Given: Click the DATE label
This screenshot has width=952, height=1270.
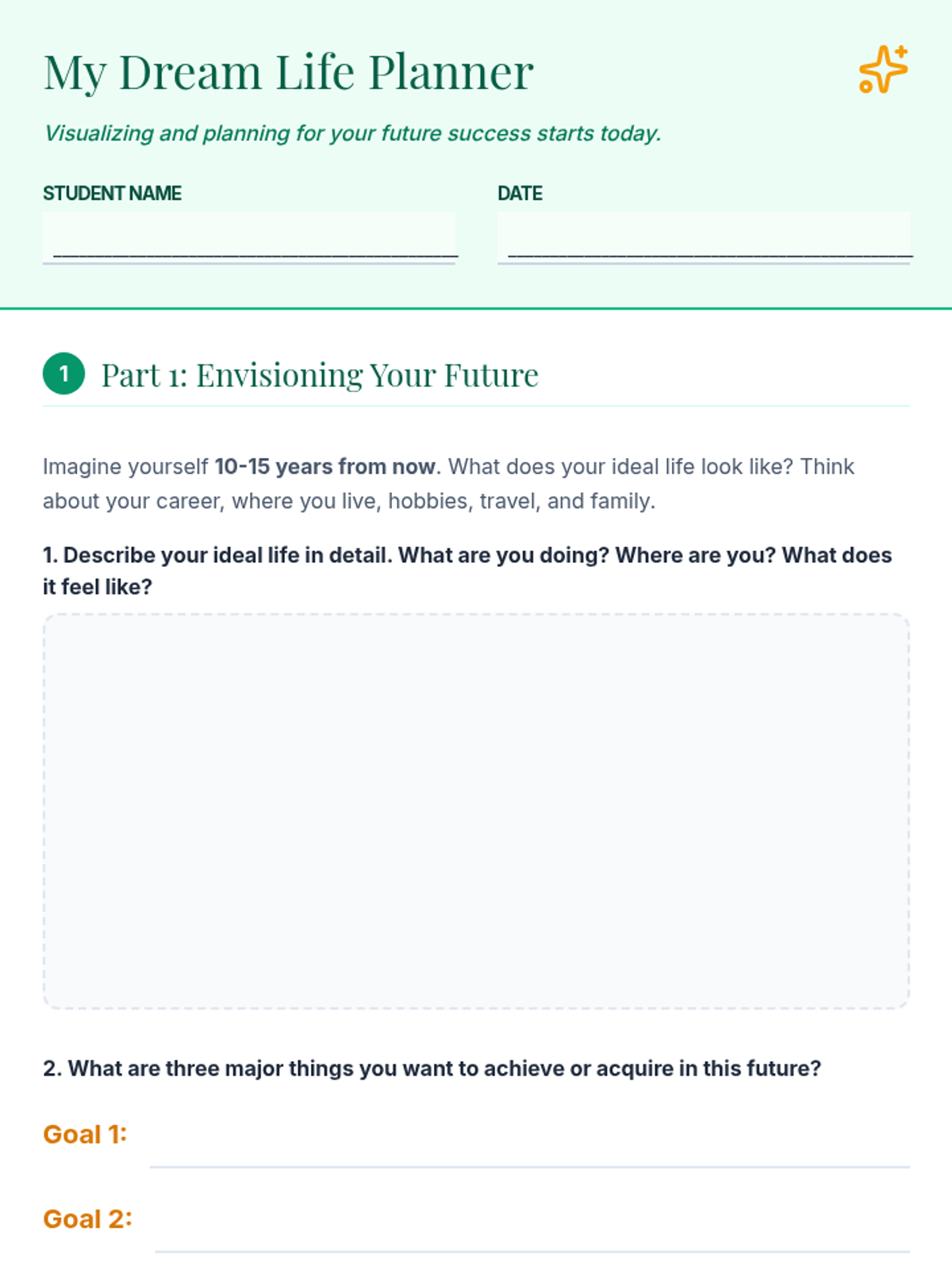Looking at the screenshot, I should [520, 194].
